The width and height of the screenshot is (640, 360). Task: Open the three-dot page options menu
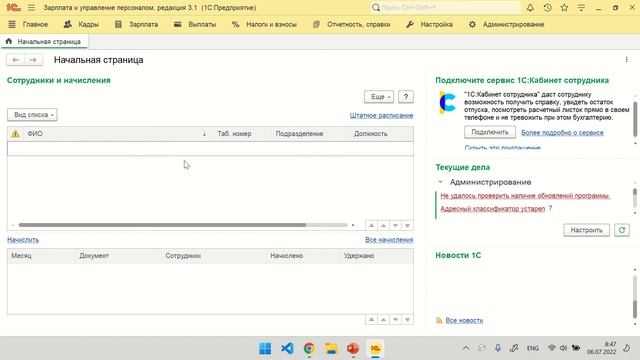(x=627, y=60)
